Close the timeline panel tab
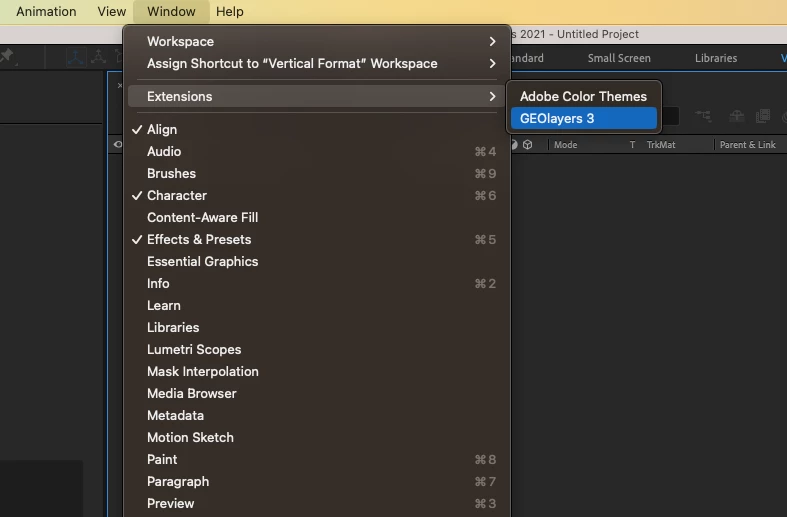 pyautogui.click(x=119, y=85)
